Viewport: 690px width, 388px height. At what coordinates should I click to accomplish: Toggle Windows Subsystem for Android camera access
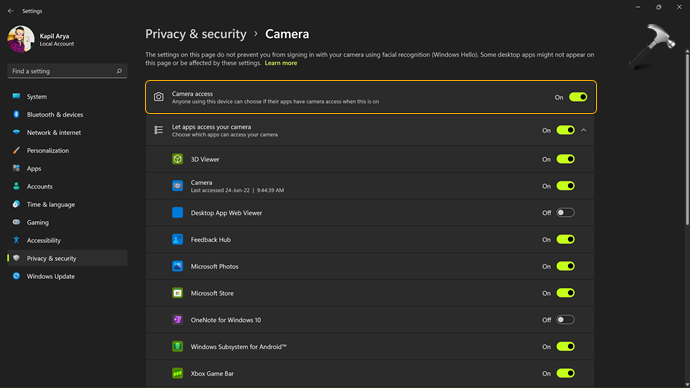(565, 347)
